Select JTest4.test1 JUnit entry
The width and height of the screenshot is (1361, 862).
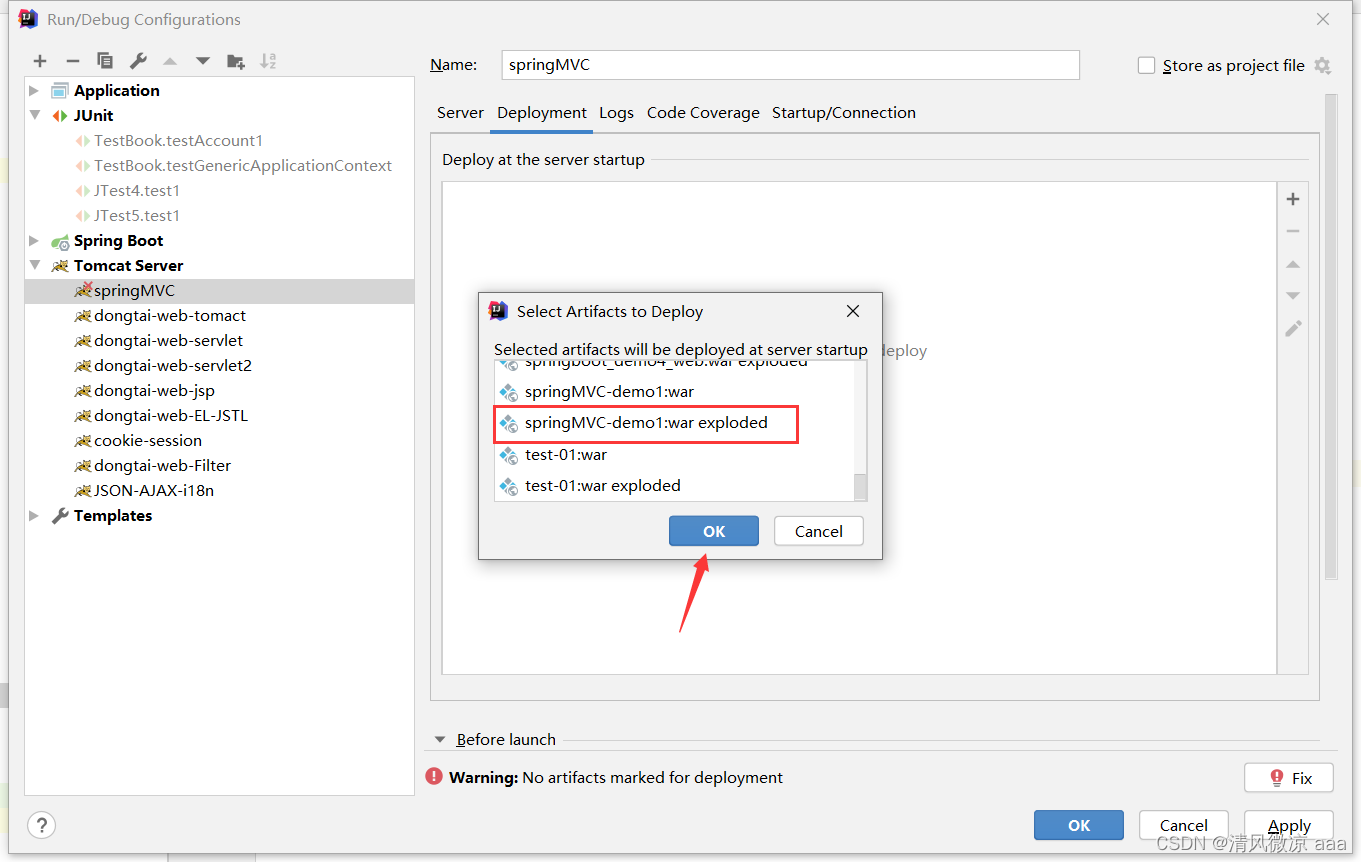pos(220,190)
